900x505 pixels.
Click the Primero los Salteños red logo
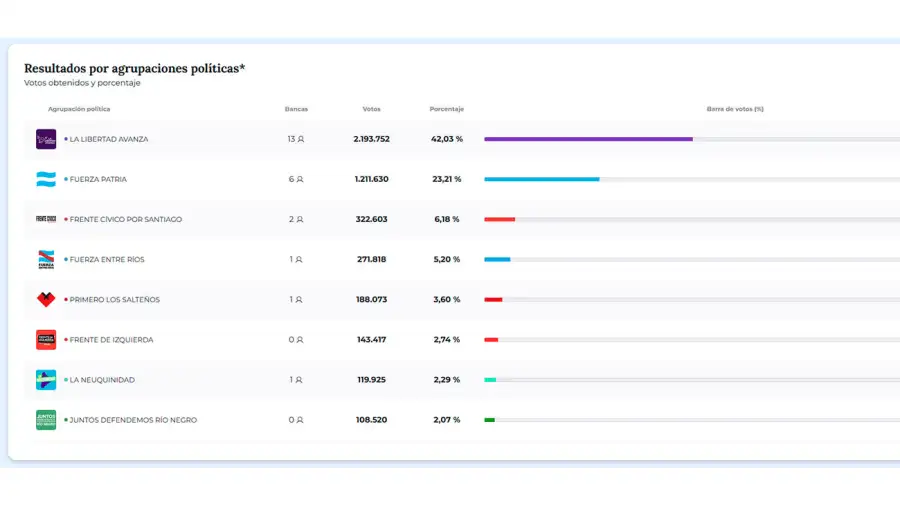(46, 299)
